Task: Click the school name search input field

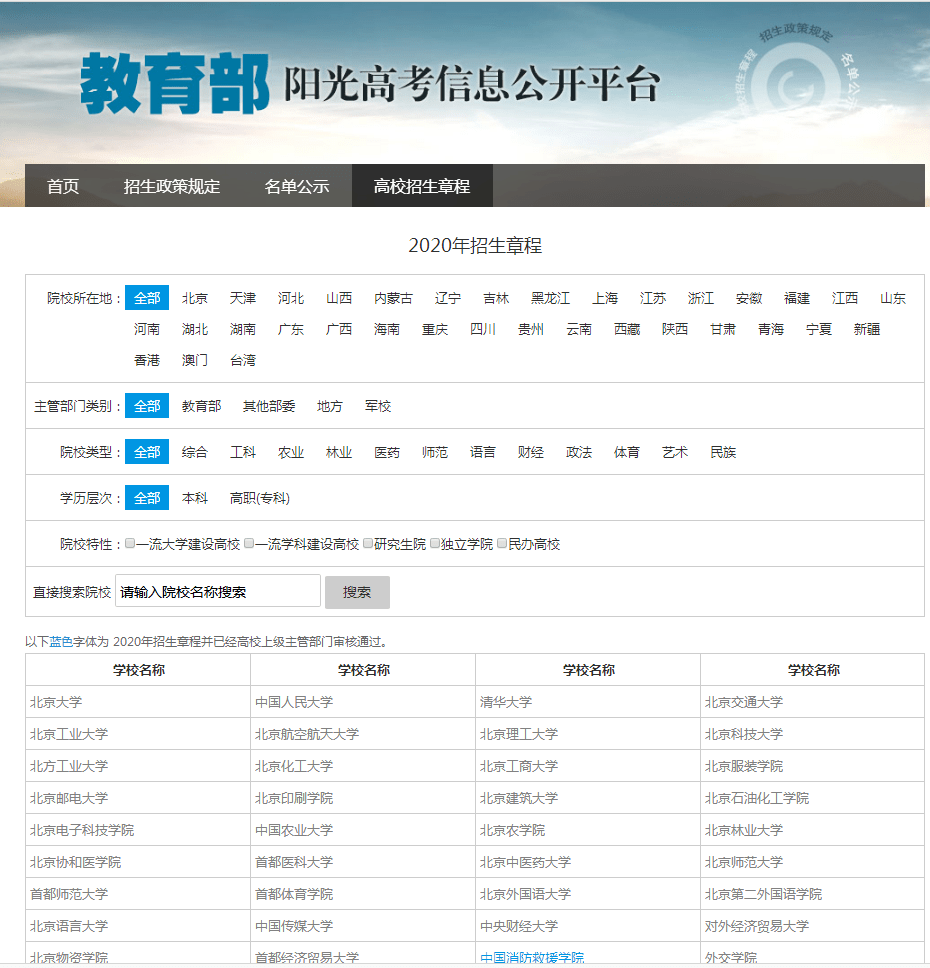Action: [218, 592]
